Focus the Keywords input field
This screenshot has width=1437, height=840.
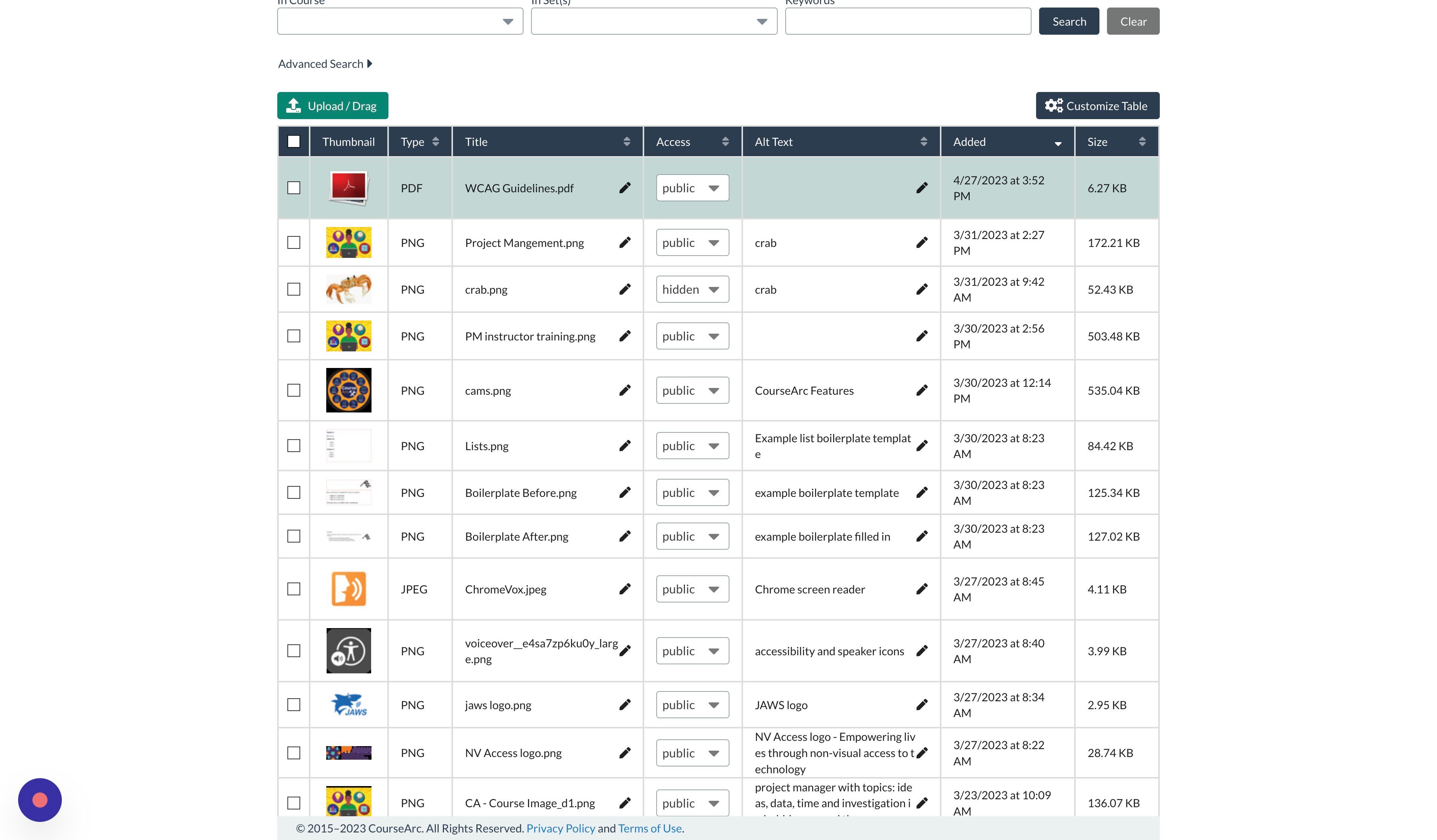click(x=908, y=21)
